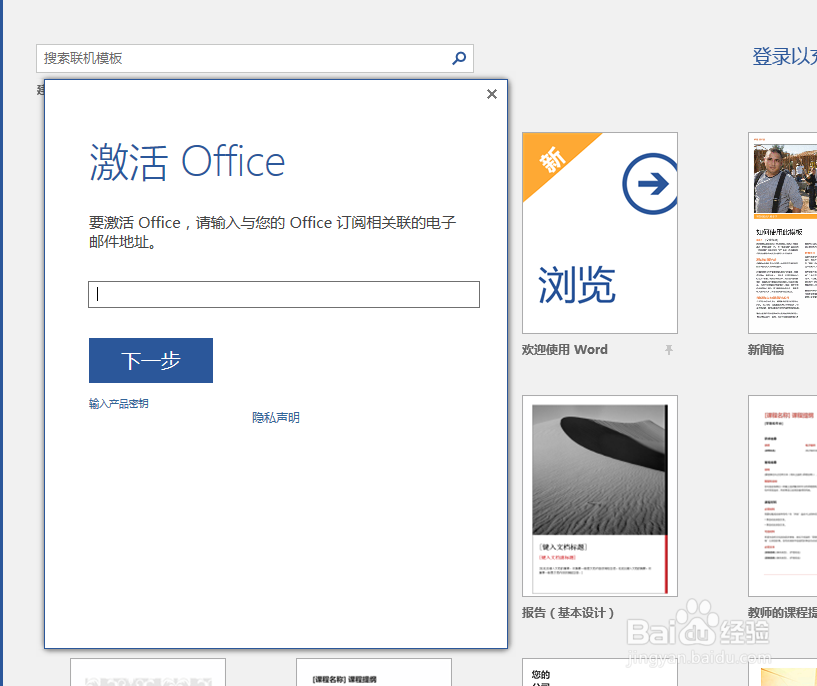Open the 输入产品密钥 link

coord(119,404)
